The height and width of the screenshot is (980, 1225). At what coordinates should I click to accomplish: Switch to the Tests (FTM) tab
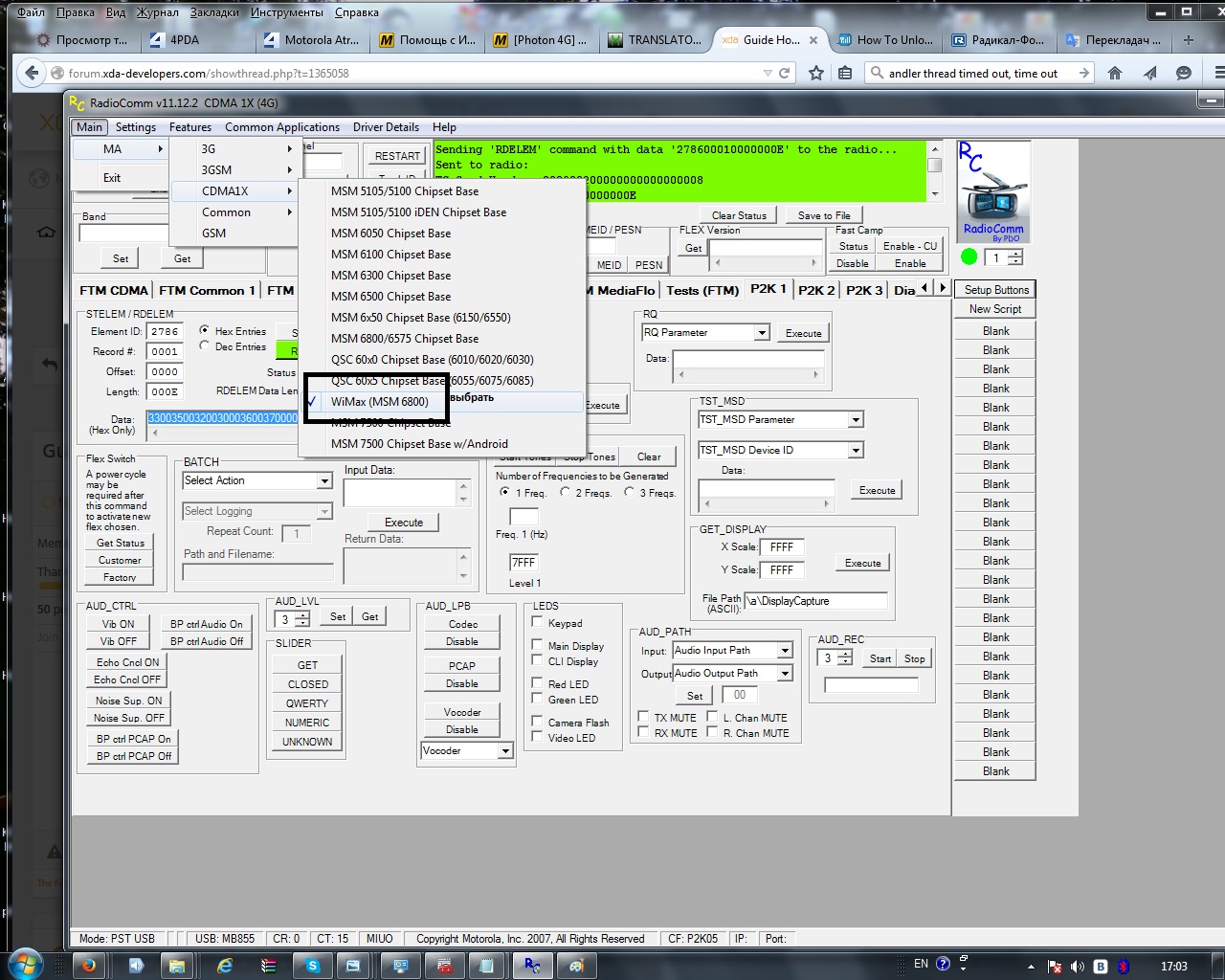(x=702, y=290)
